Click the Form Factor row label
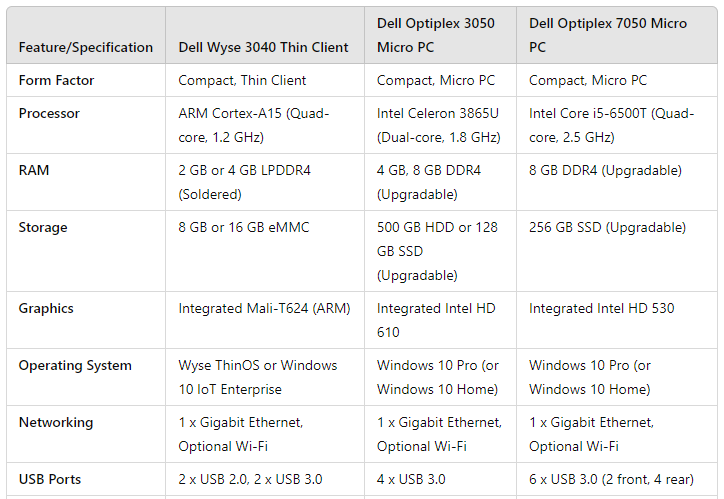Screen dimensions: 724x499 click(56, 80)
